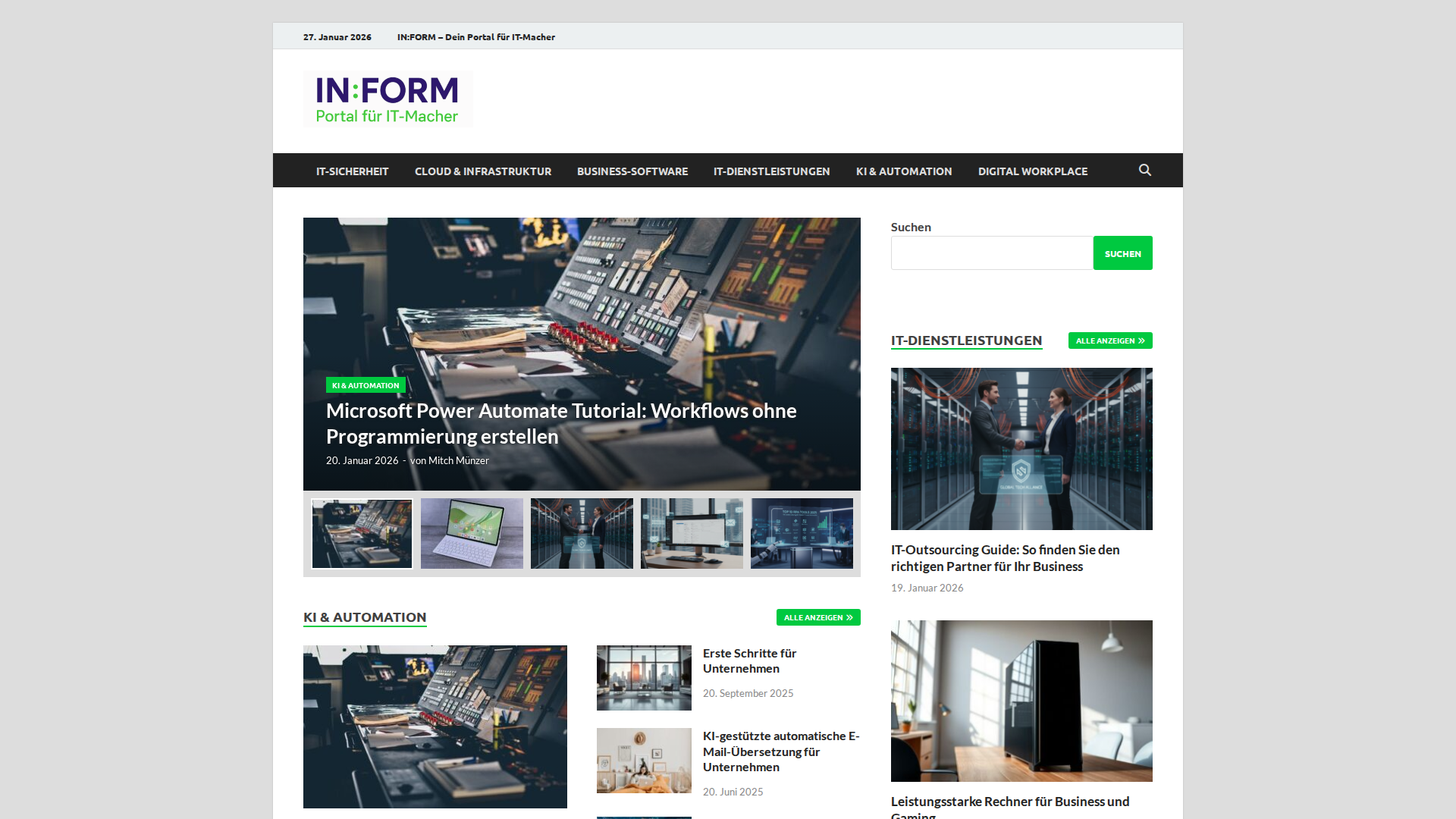Image resolution: width=1456 pixels, height=819 pixels.
Task: Open the Cloud & Infrastruktur menu item
Action: [x=482, y=171]
